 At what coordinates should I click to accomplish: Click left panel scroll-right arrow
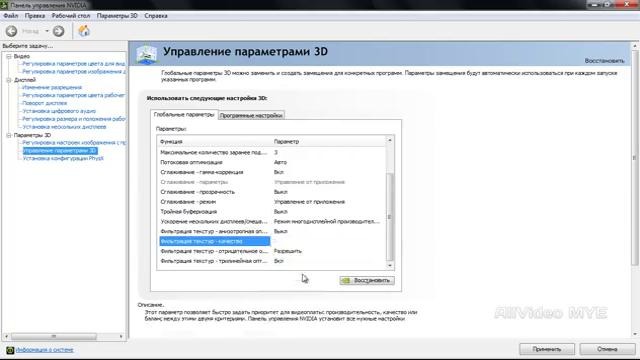tap(121, 336)
